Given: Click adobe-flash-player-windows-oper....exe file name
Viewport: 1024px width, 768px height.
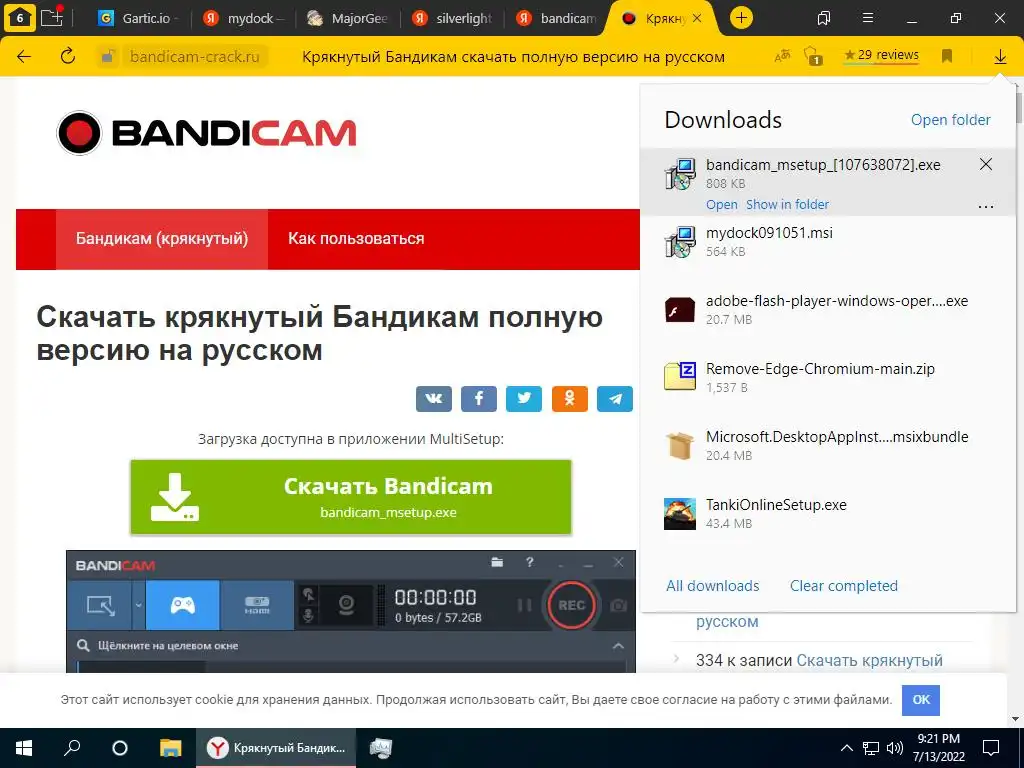Looking at the screenshot, I should [837, 301].
